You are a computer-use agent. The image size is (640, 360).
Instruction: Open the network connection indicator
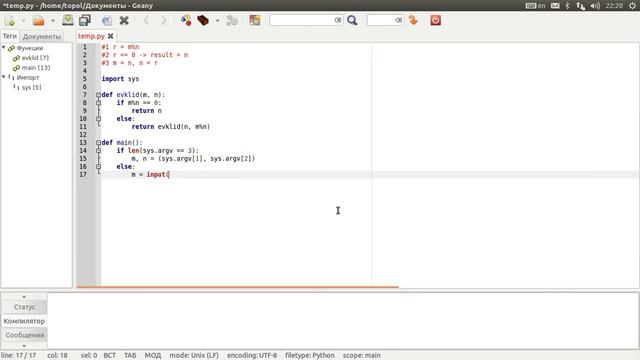[580, 6]
